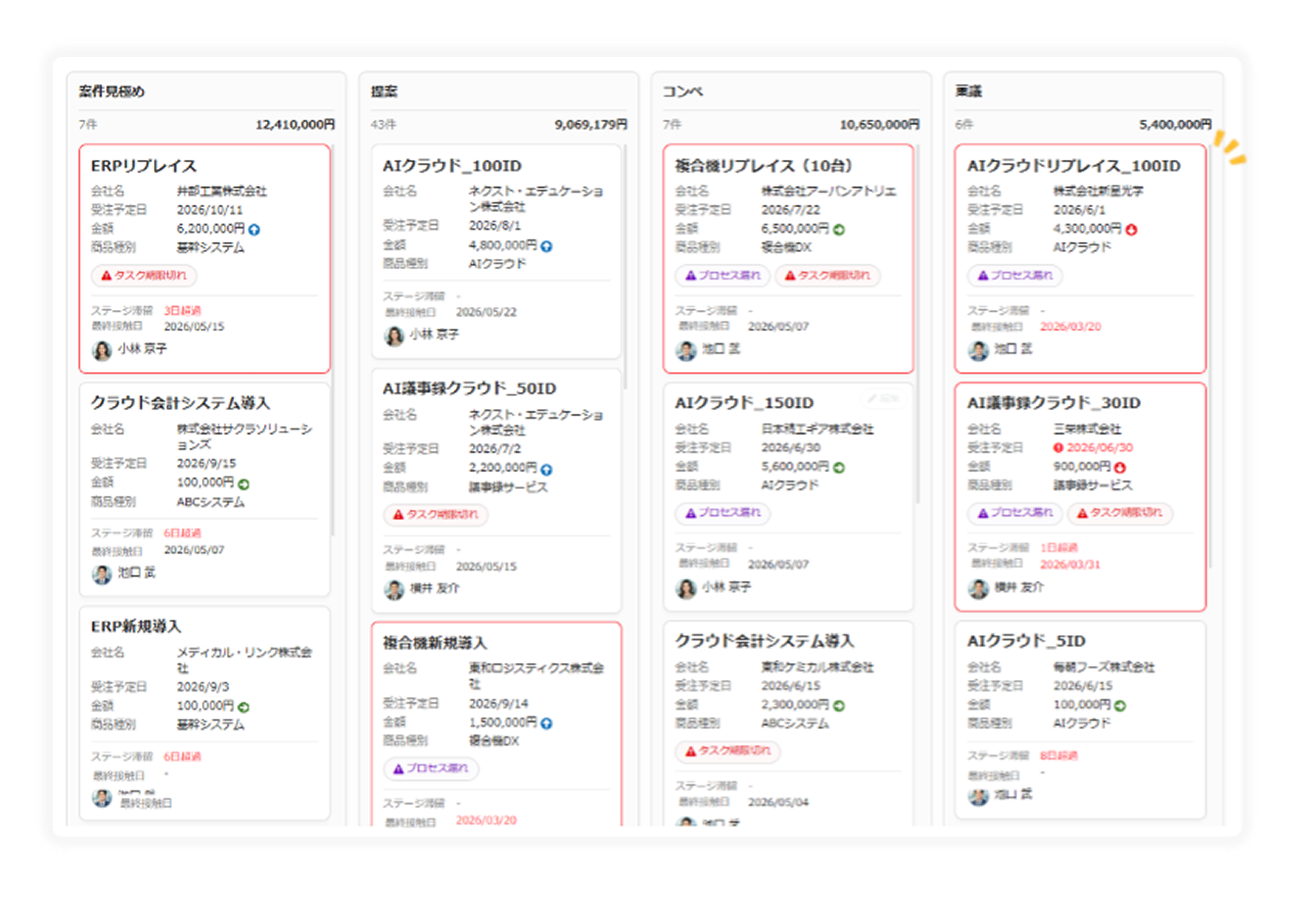Click the プロセス漏れ tag on the 複合機新規導入 card
The image size is (1300, 900).
[x=431, y=769]
